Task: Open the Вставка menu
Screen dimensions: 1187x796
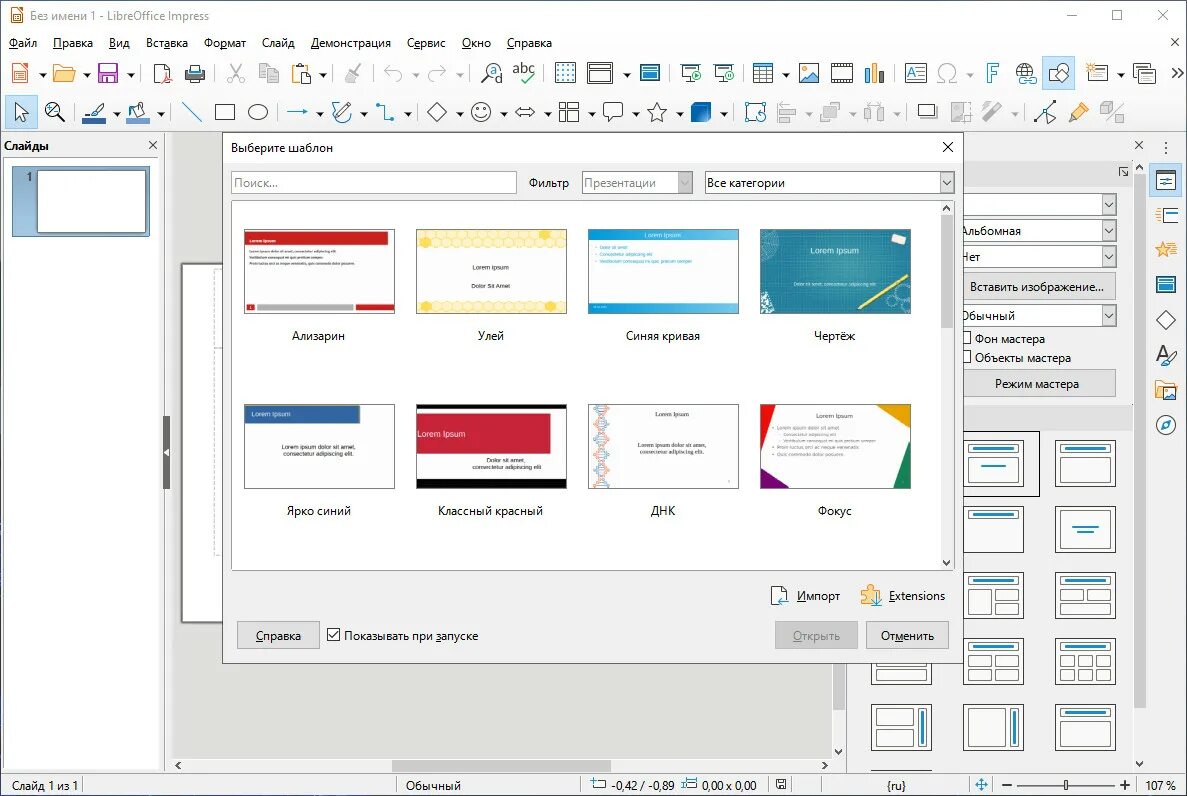Action: click(x=167, y=43)
